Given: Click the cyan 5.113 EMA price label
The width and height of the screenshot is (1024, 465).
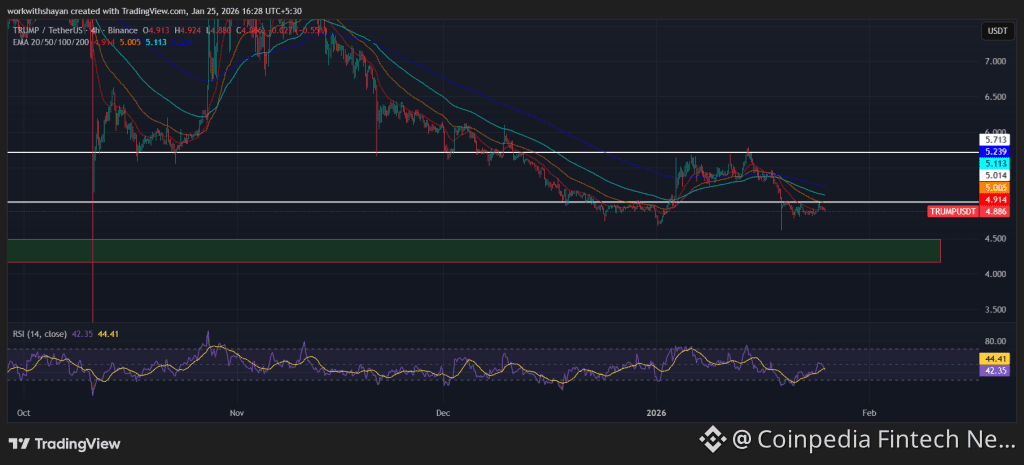Looking at the screenshot, I should tap(996, 164).
